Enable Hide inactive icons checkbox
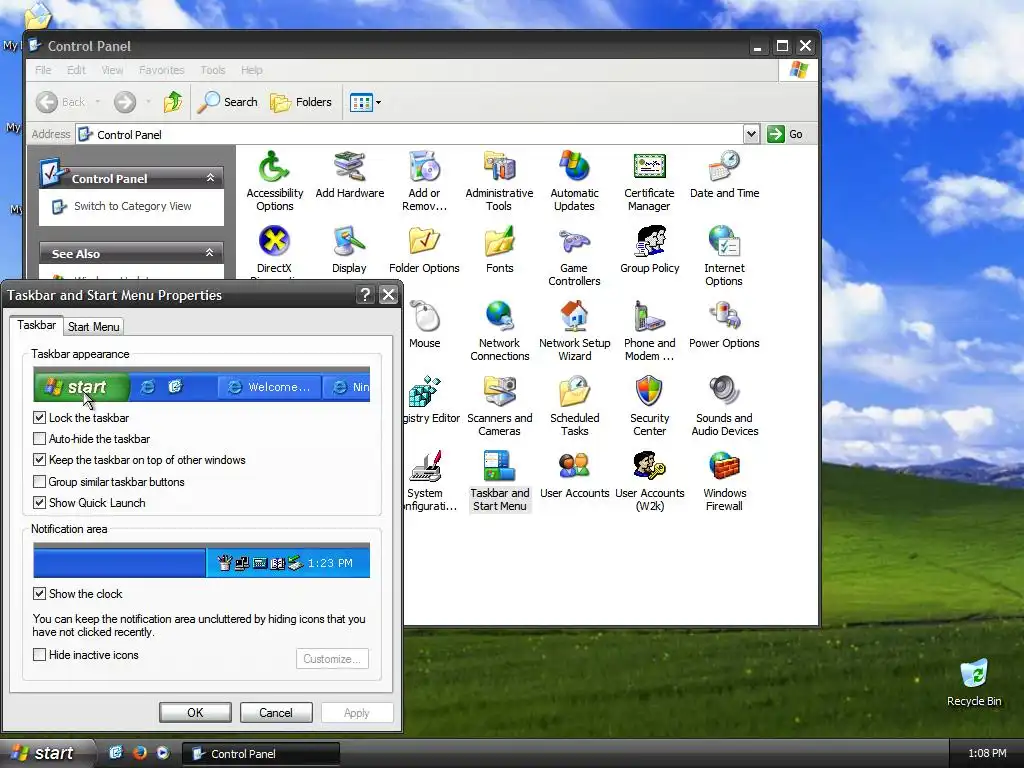The height and width of the screenshot is (768, 1024). tap(39, 654)
